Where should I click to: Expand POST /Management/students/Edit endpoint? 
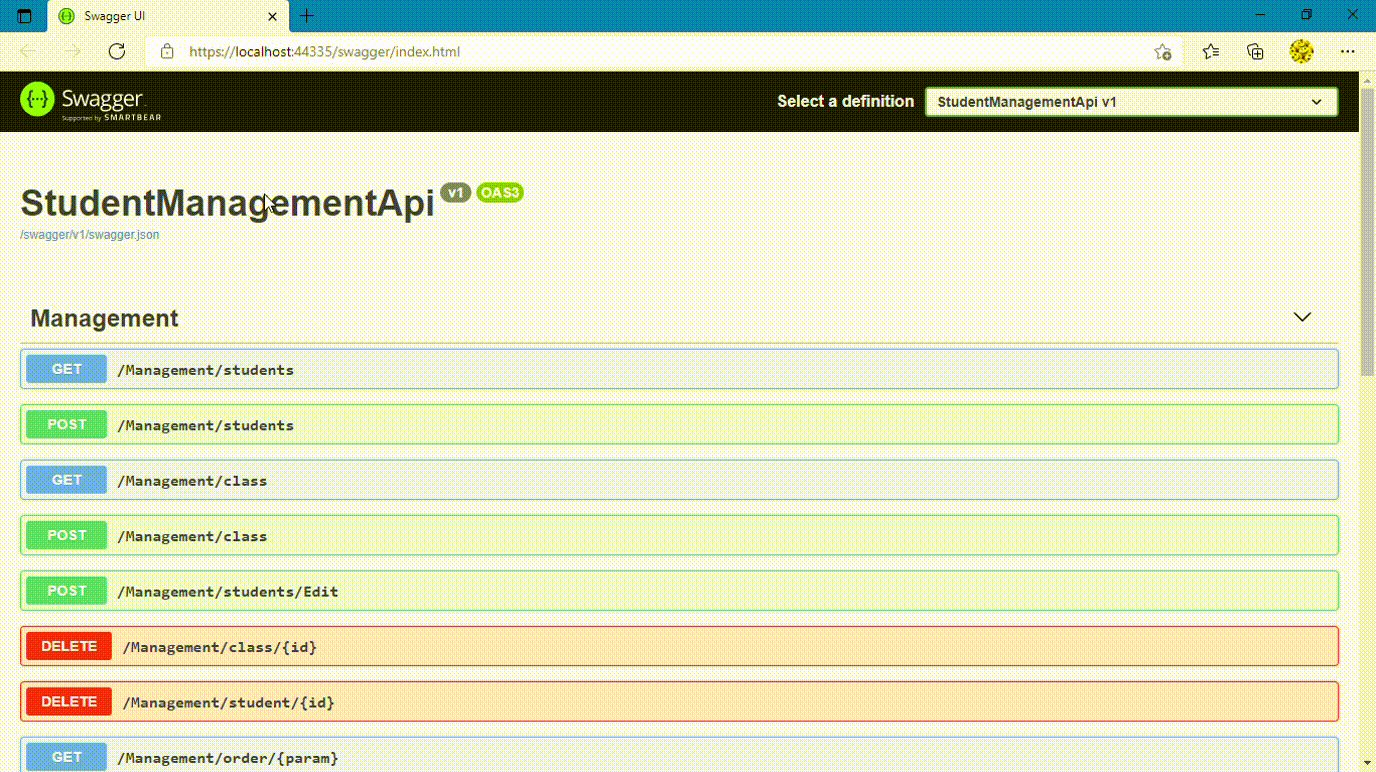679,591
